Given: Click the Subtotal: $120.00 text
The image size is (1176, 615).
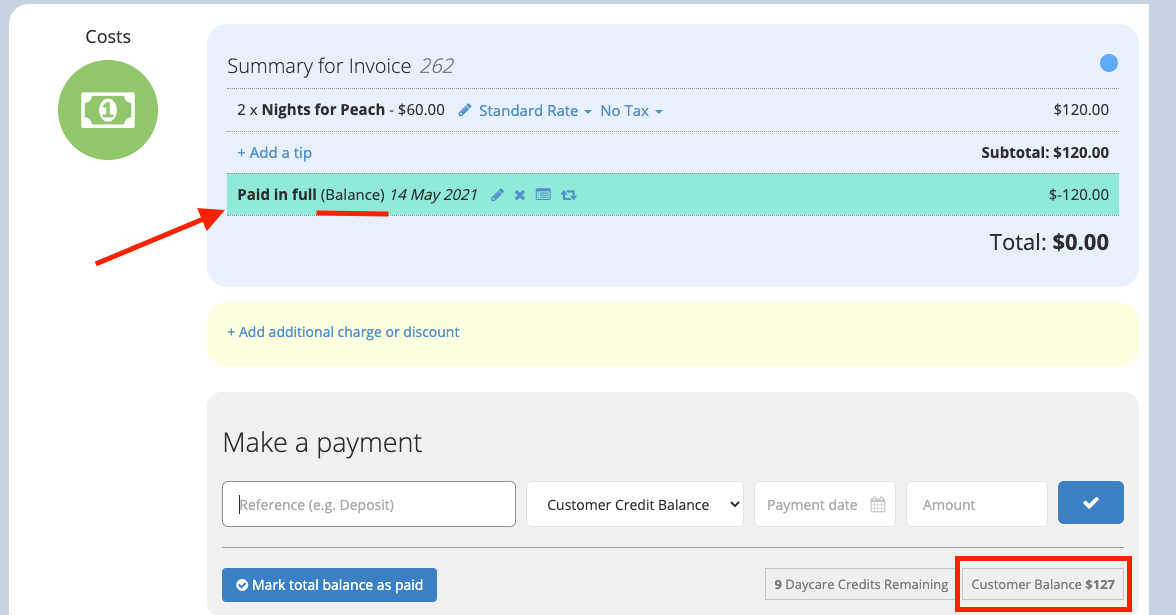Looking at the screenshot, I should click(1045, 153).
